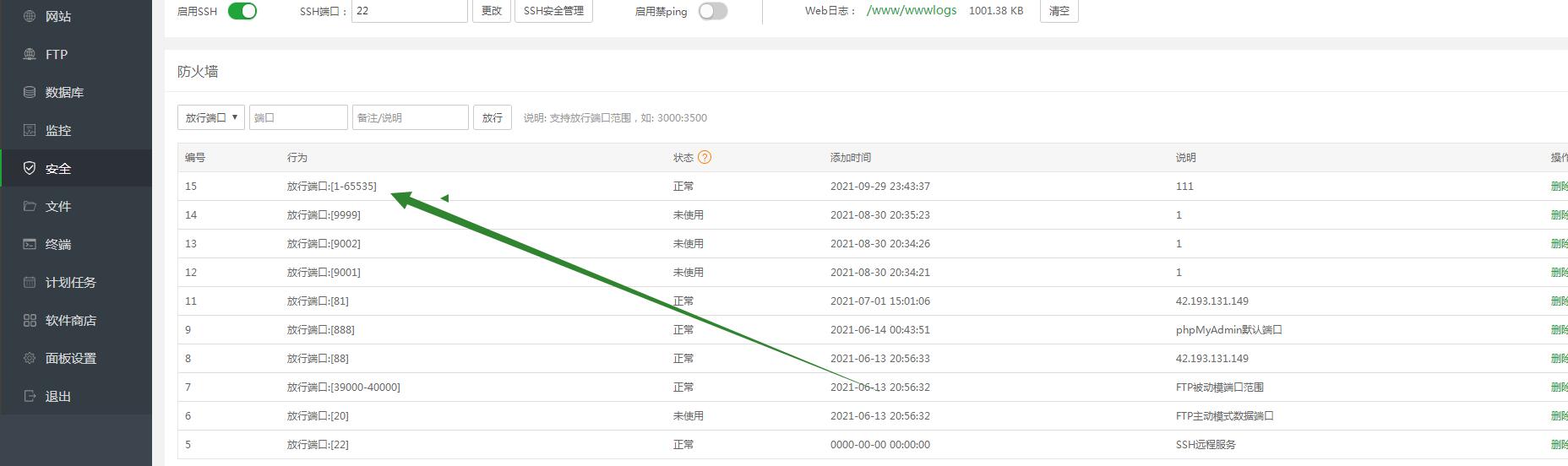
Task: Enable the 启用禁ping toggle switch
Action: click(712, 11)
